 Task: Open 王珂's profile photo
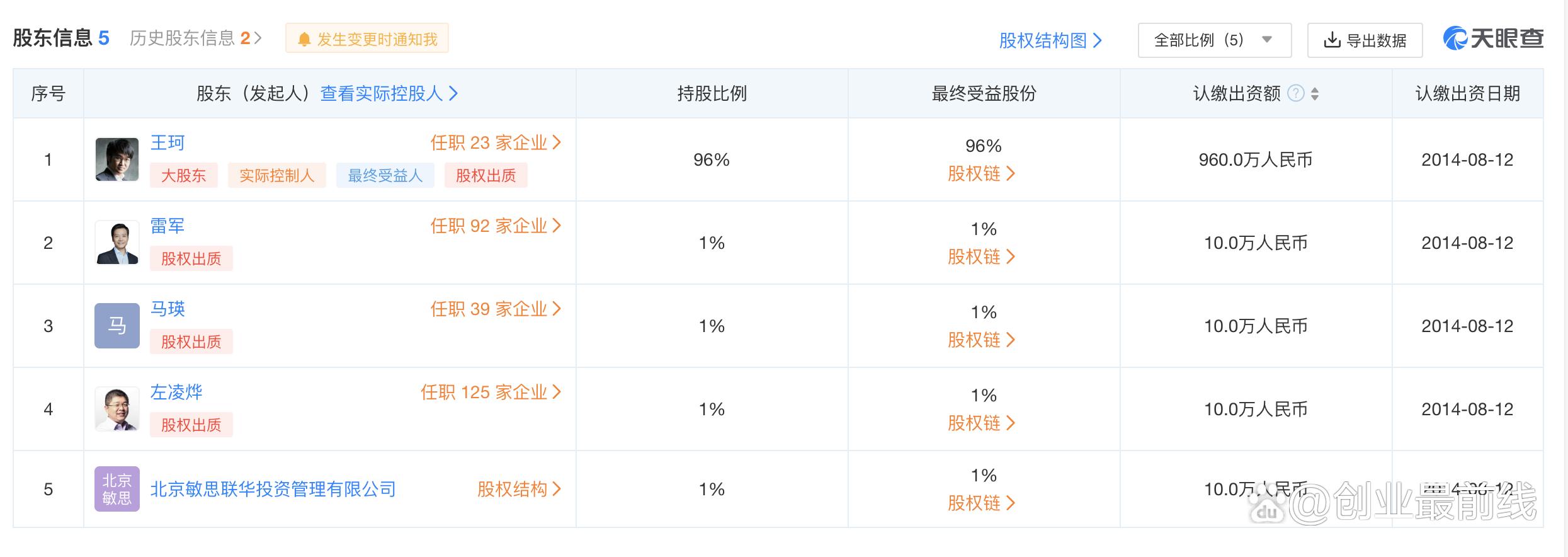point(117,159)
